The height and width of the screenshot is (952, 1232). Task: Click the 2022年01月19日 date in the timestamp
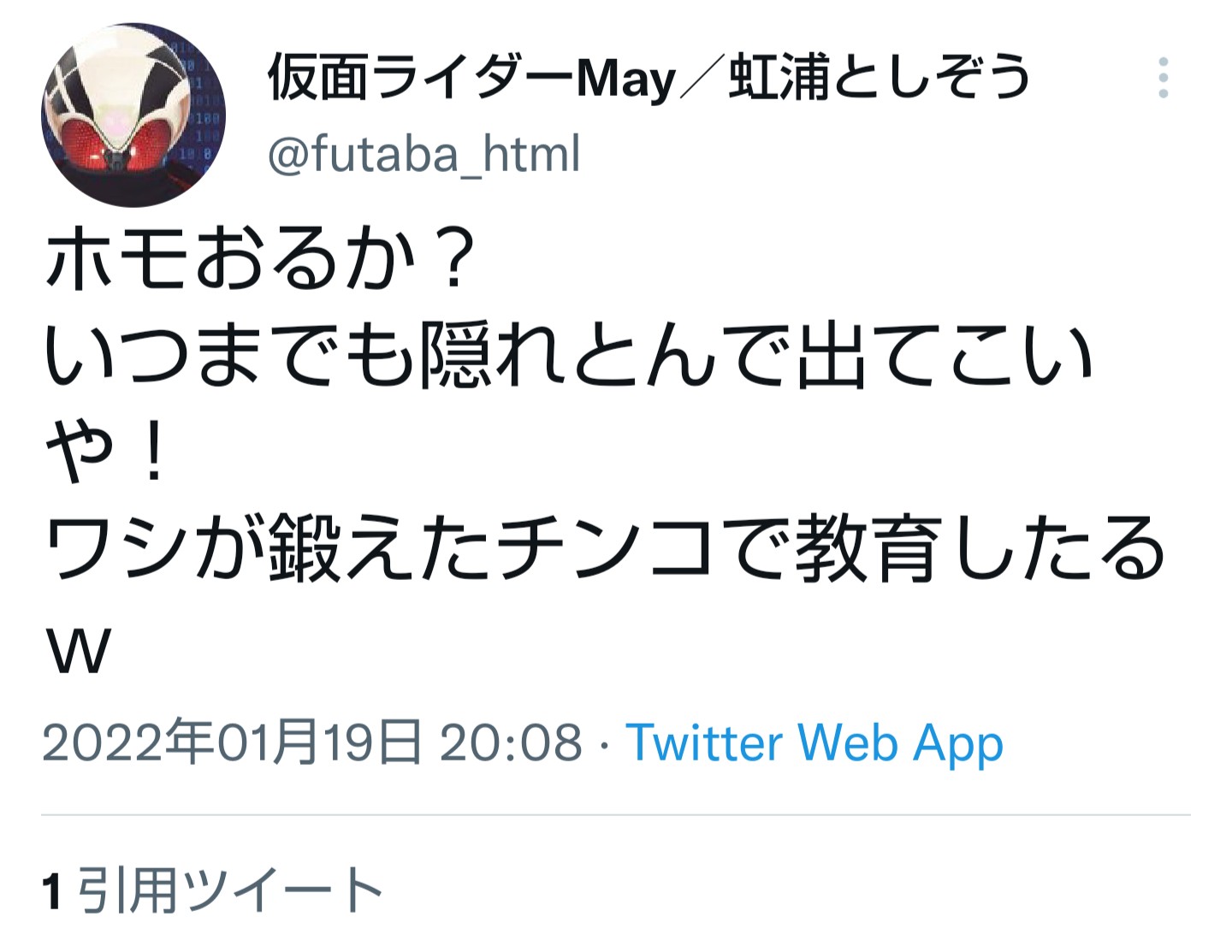point(232,742)
